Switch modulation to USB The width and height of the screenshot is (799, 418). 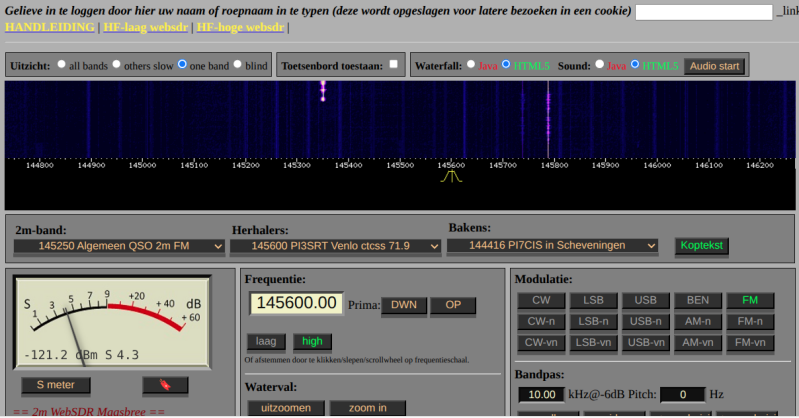pos(646,301)
